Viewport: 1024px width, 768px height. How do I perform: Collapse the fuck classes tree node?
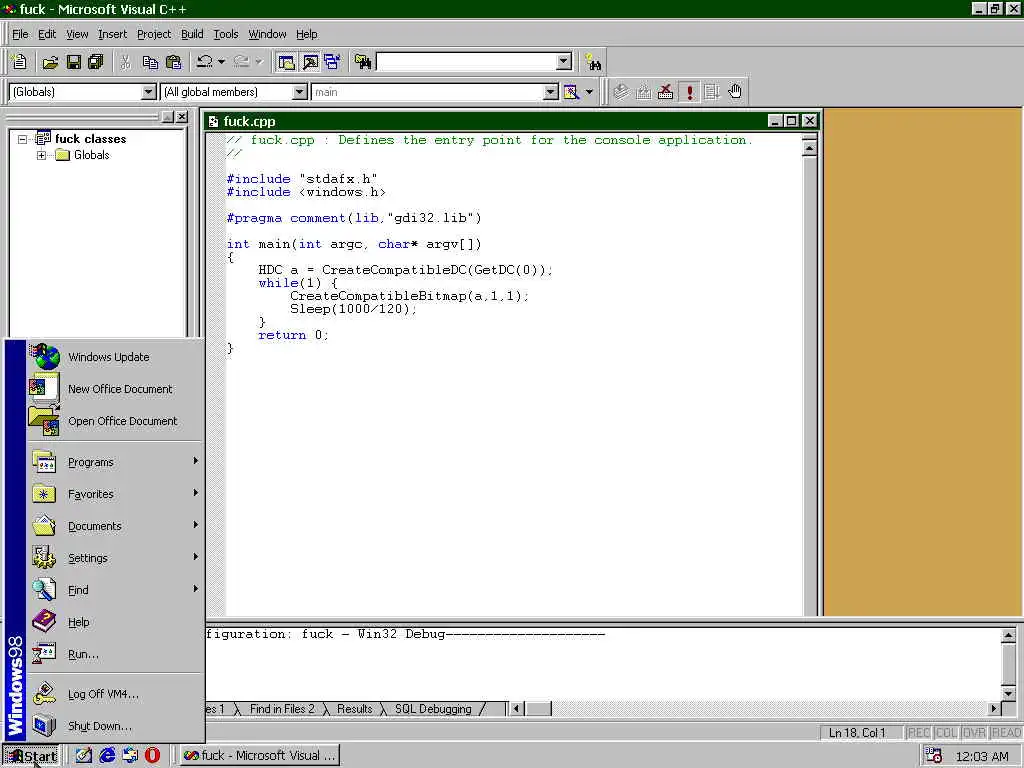pyautogui.click(x=23, y=139)
